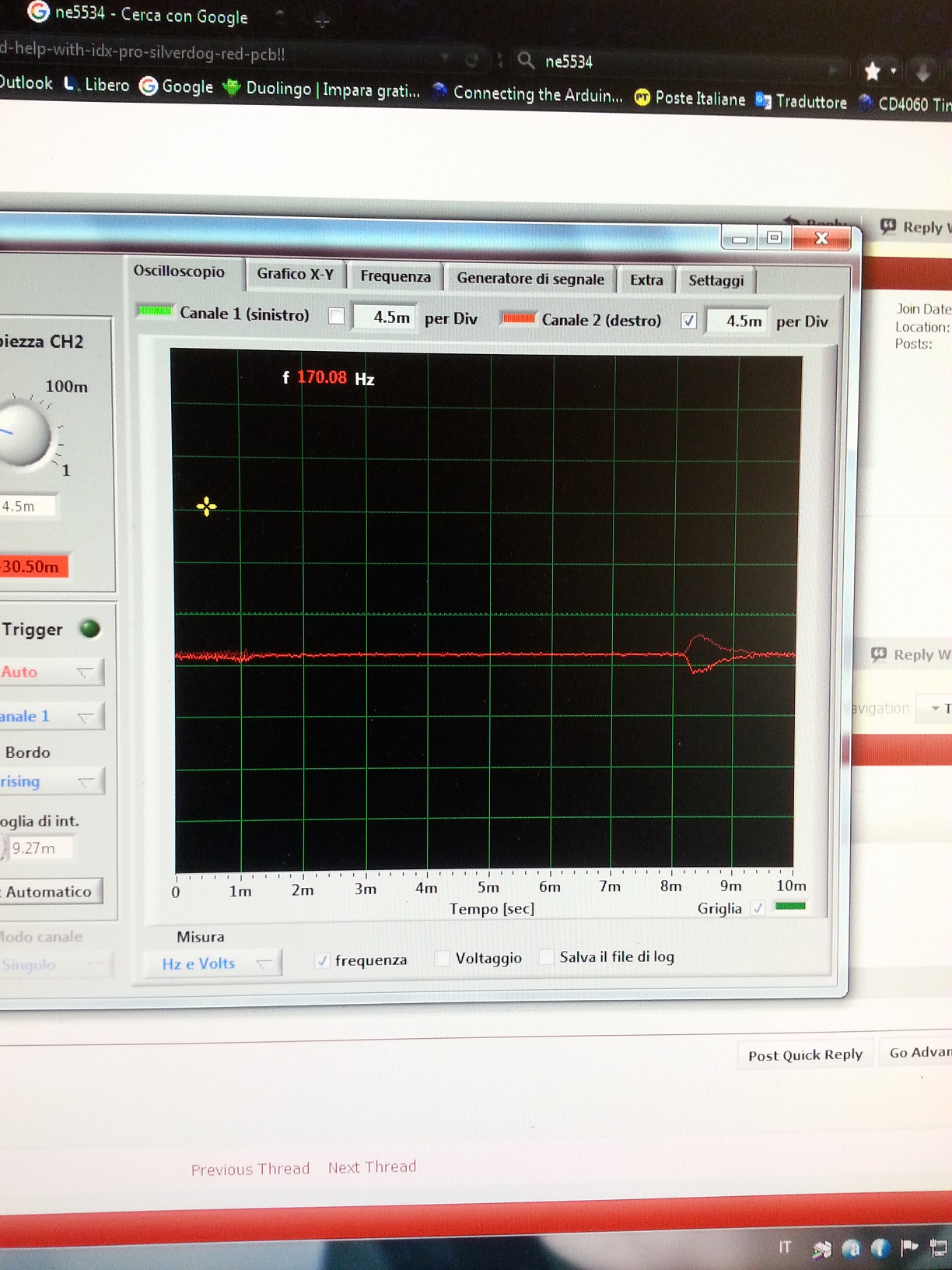Click the Automatico button
Viewport: 952px width, 1270px height.
(51, 892)
